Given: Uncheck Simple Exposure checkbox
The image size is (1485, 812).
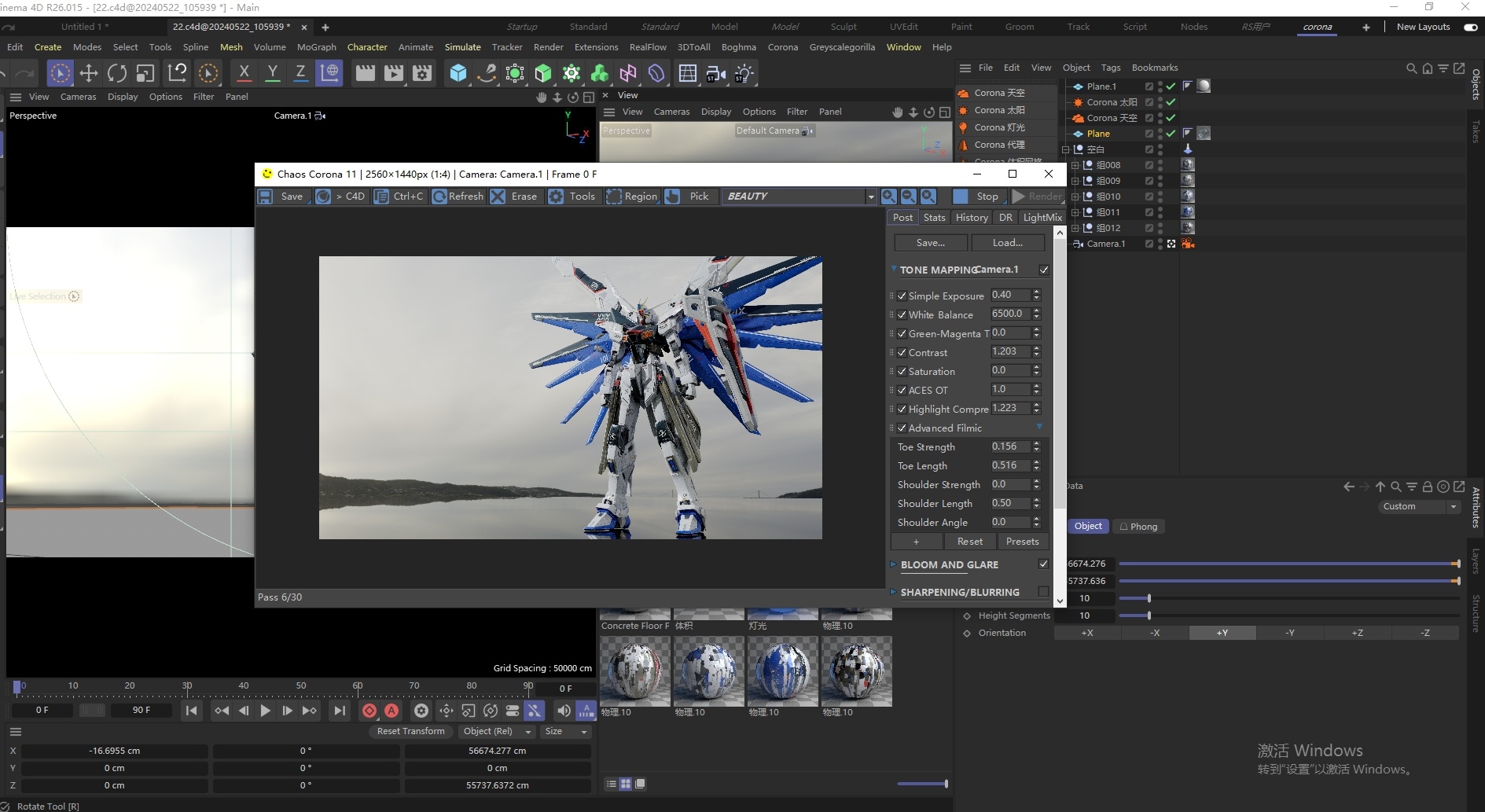Looking at the screenshot, I should 902,296.
